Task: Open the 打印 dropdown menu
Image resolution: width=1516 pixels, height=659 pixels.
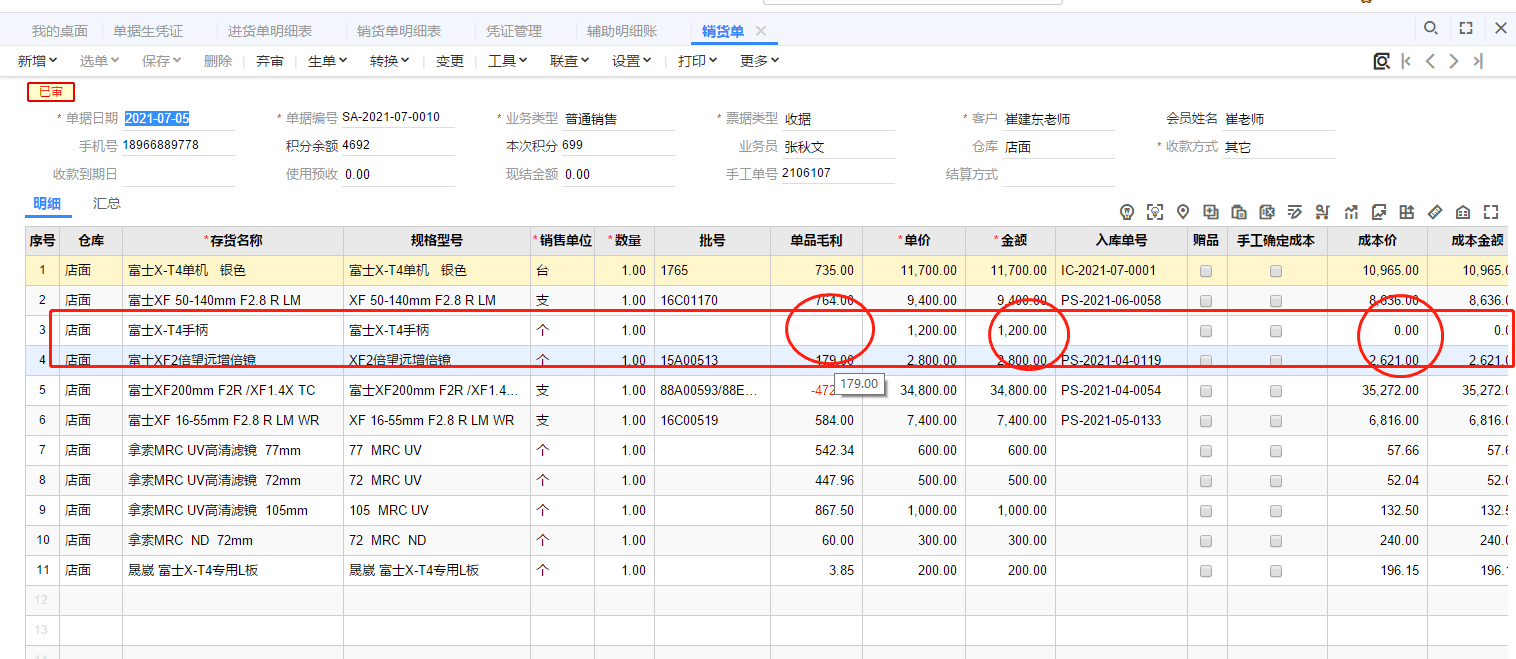Action: (x=698, y=61)
